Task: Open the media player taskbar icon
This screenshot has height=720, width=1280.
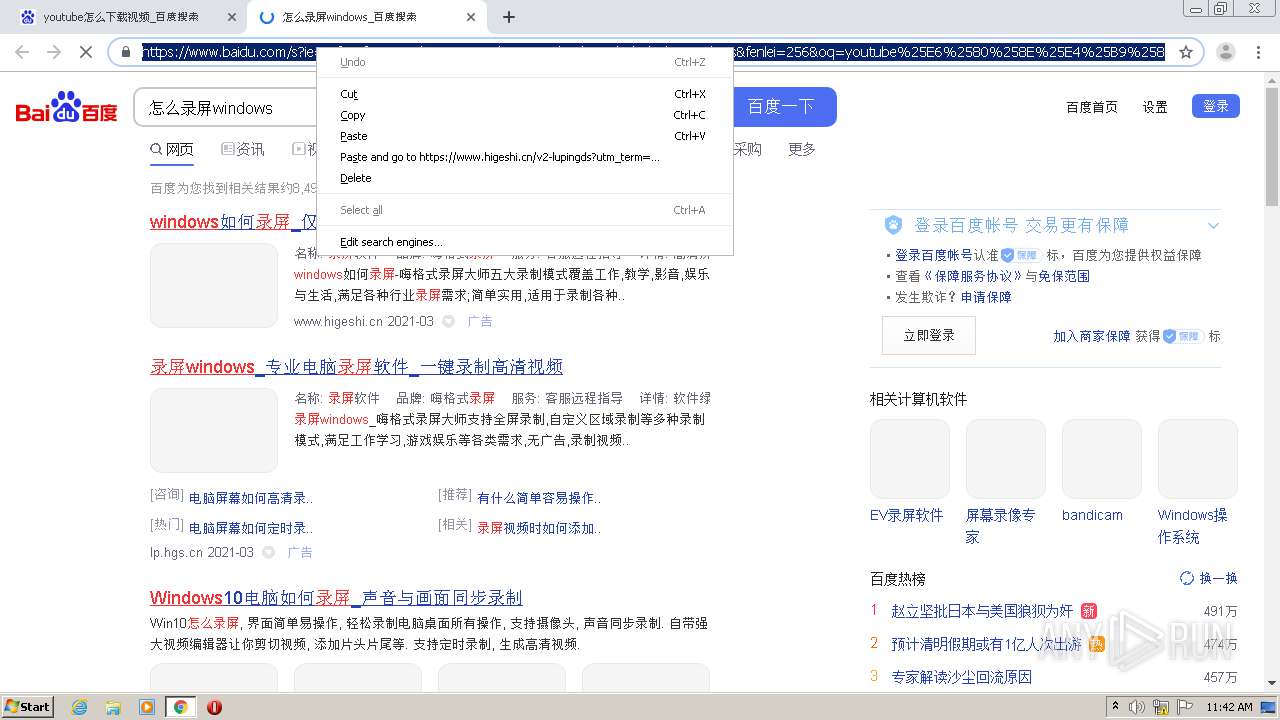Action: point(147,707)
